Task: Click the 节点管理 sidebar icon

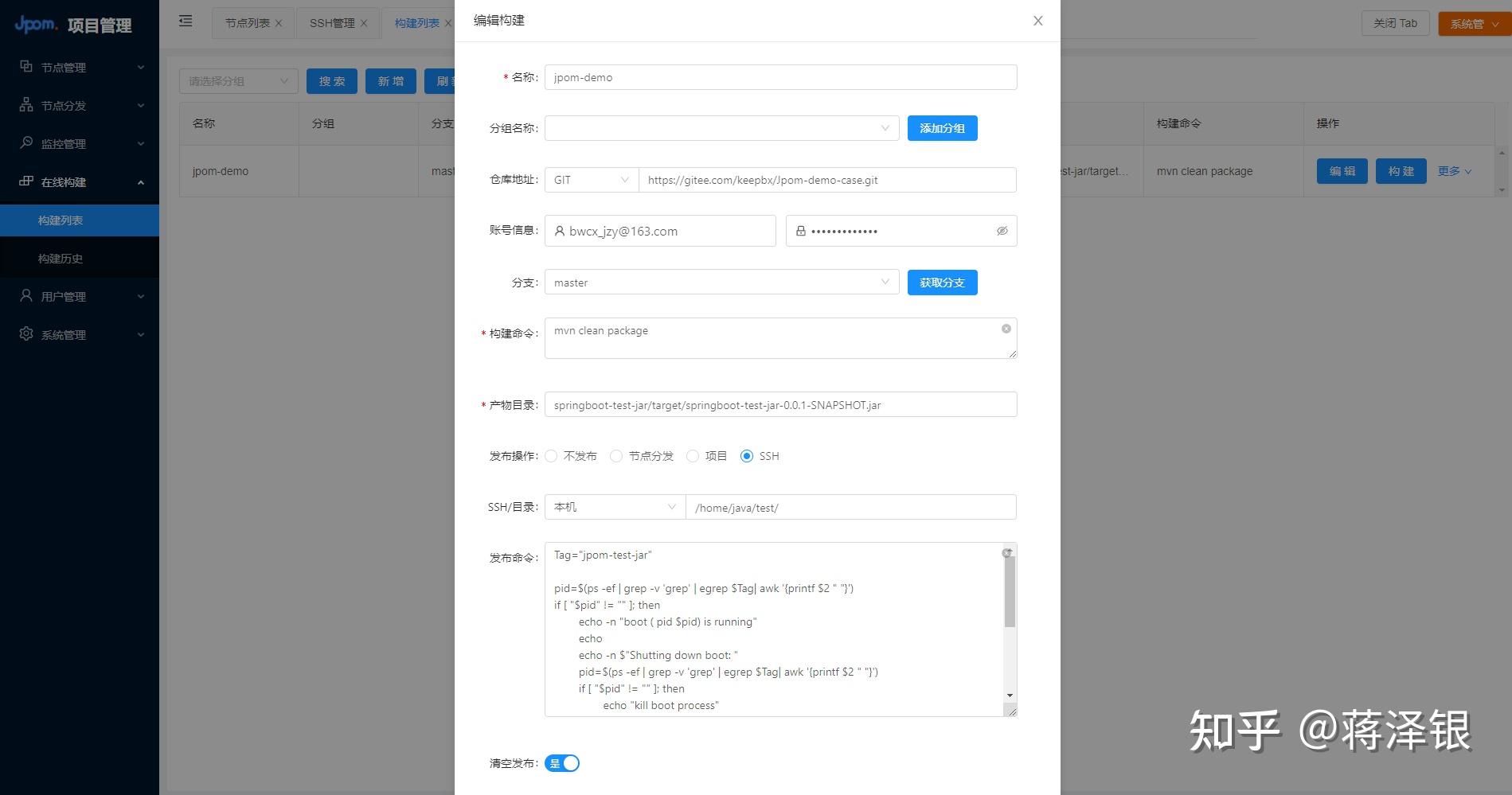Action: [26, 67]
